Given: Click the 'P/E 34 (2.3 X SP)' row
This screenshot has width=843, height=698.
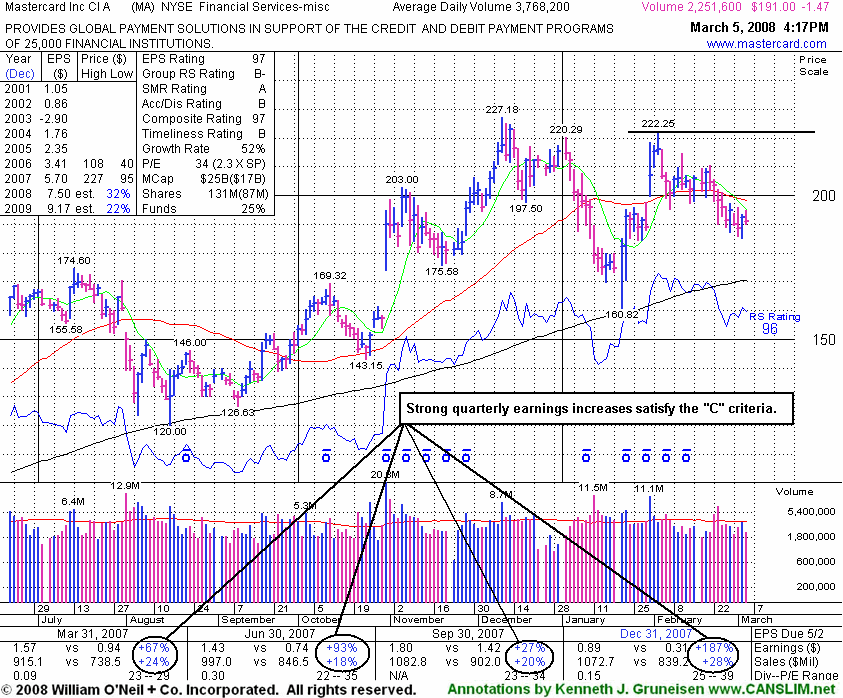Looking at the screenshot, I should (x=204, y=164).
